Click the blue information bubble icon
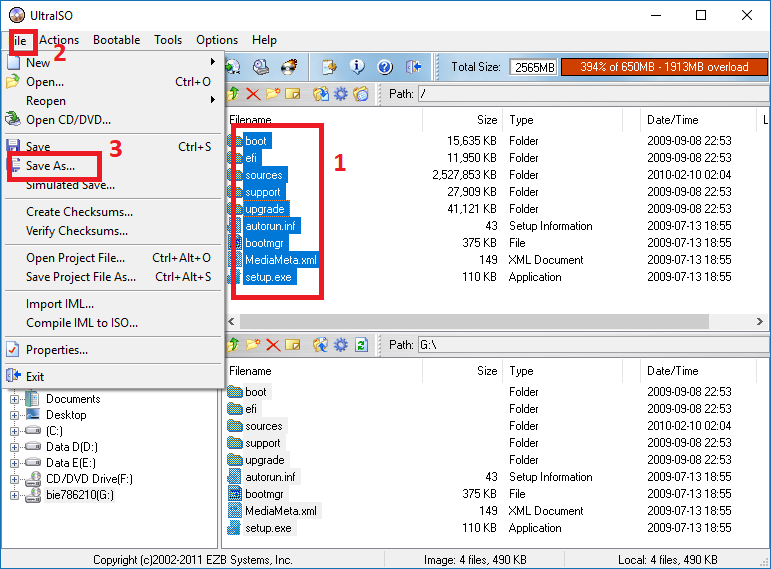 click(357, 66)
